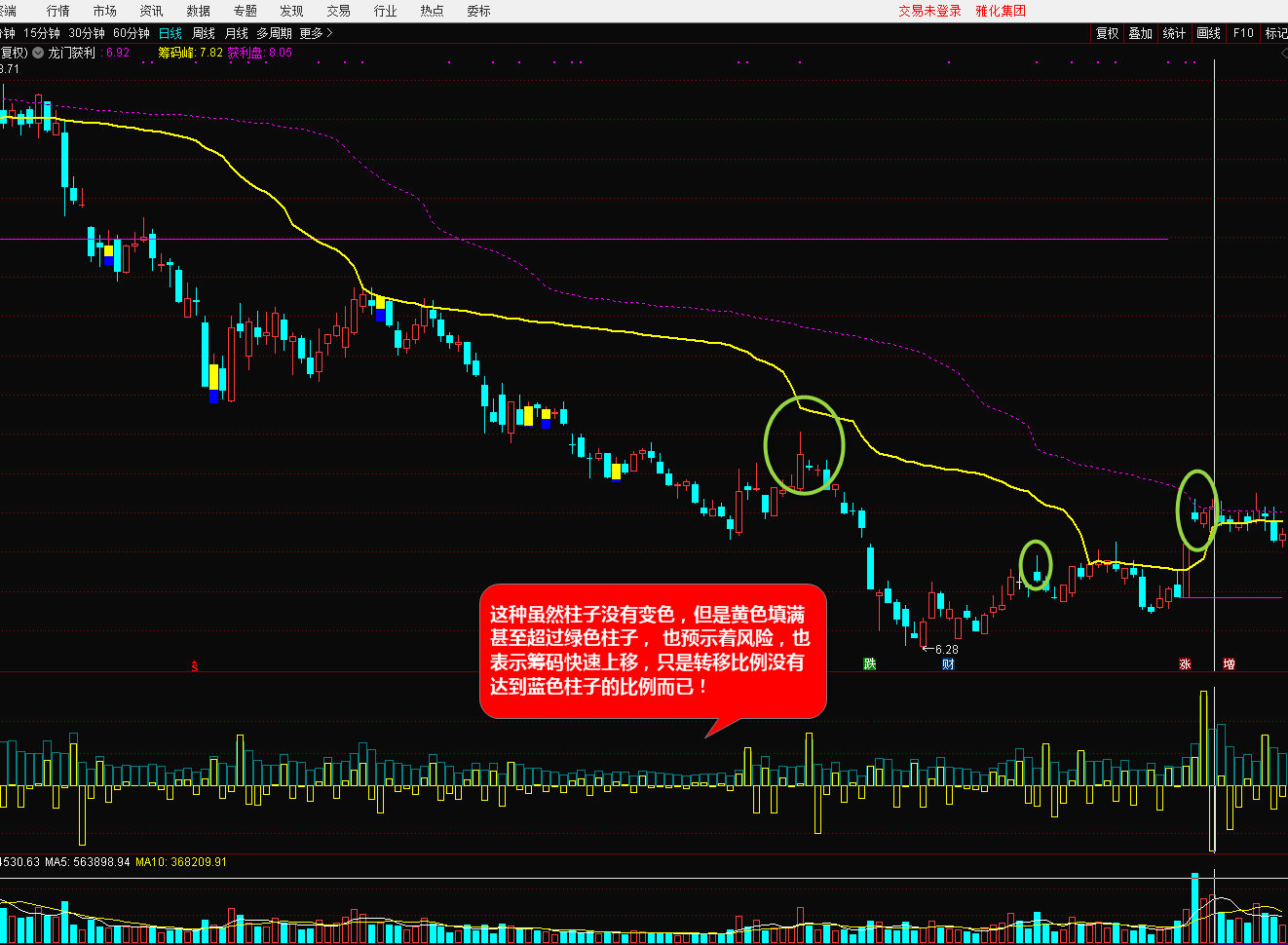Open the 数据 menu

(199, 11)
